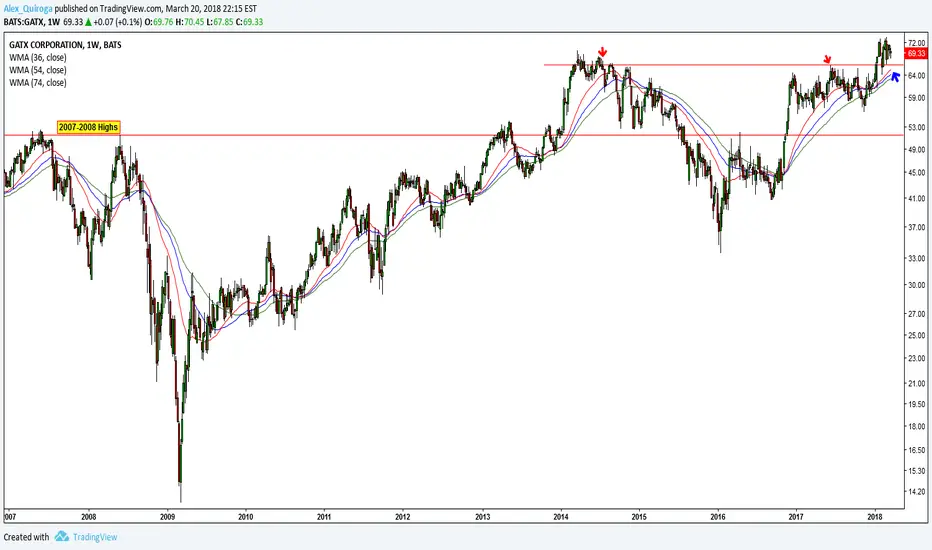This screenshot has height=550, width=932.
Task: Click the '19.50' price axis label
Action: point(917,404)
